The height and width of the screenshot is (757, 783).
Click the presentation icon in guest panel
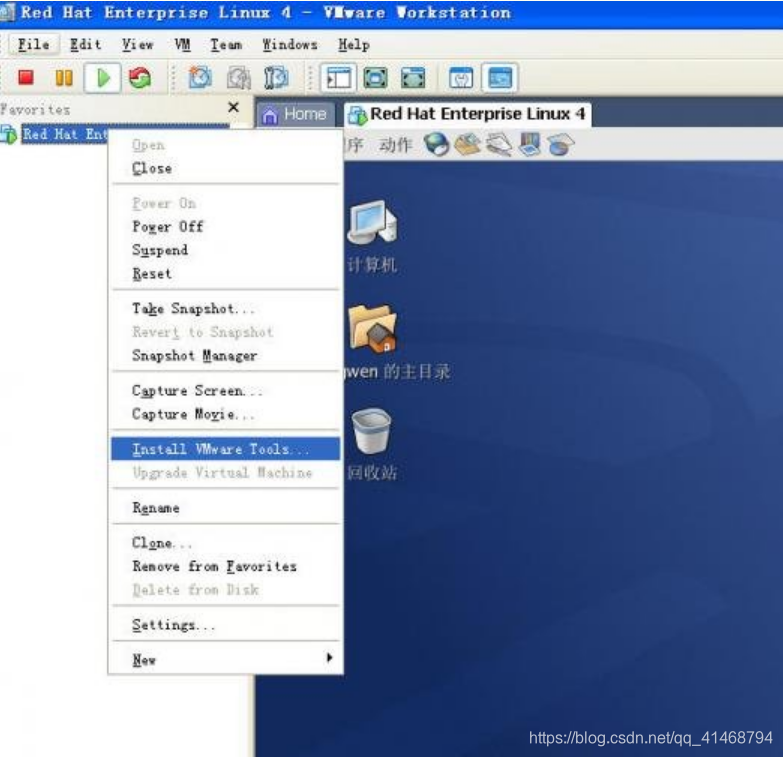tap(529, 145)
